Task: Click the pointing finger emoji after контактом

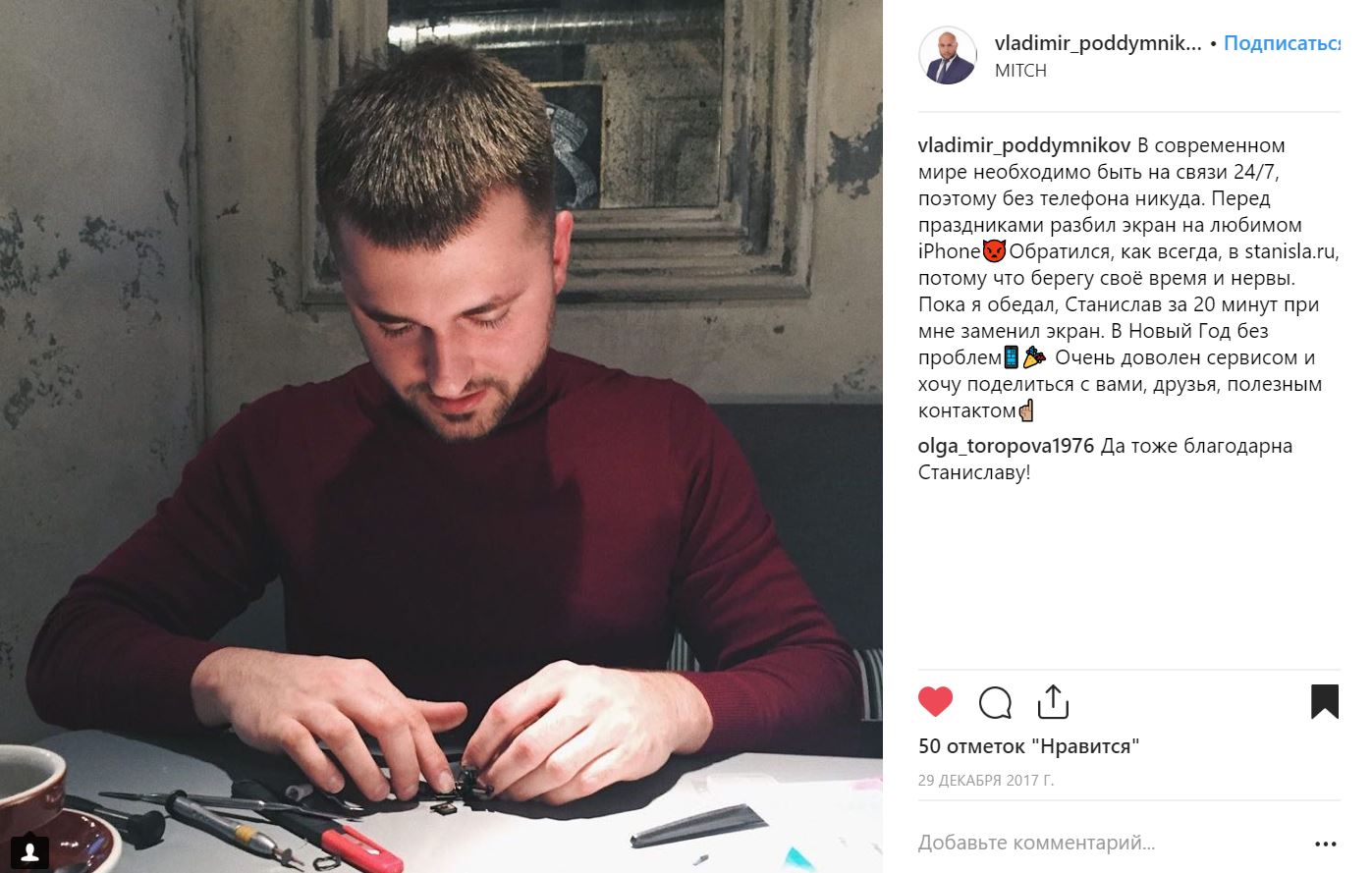Action: tap(1026, 410)
